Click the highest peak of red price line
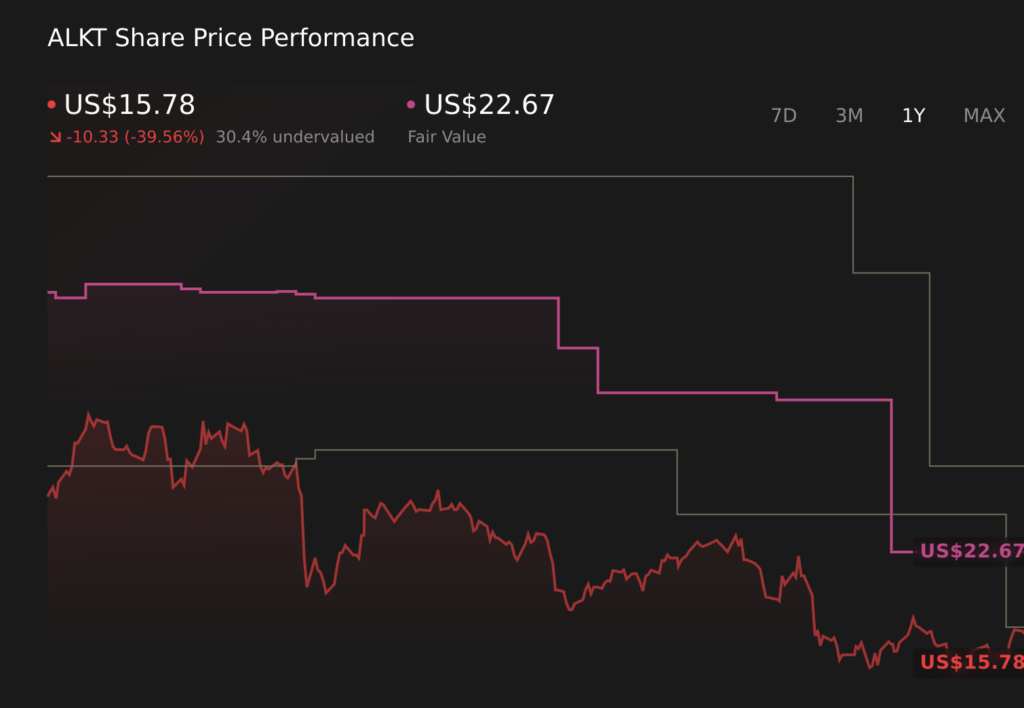This screenshot has width=1024, height=708. [90, 413]
